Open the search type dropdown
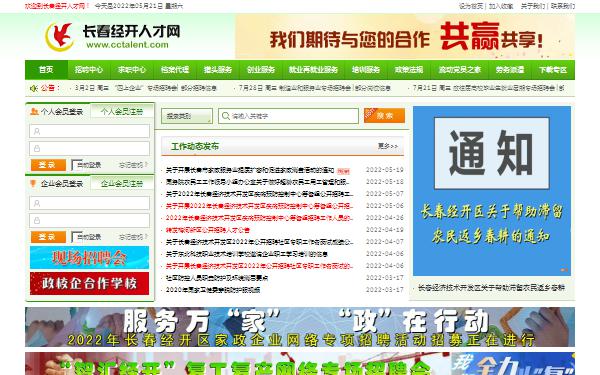 pos(187,116)
